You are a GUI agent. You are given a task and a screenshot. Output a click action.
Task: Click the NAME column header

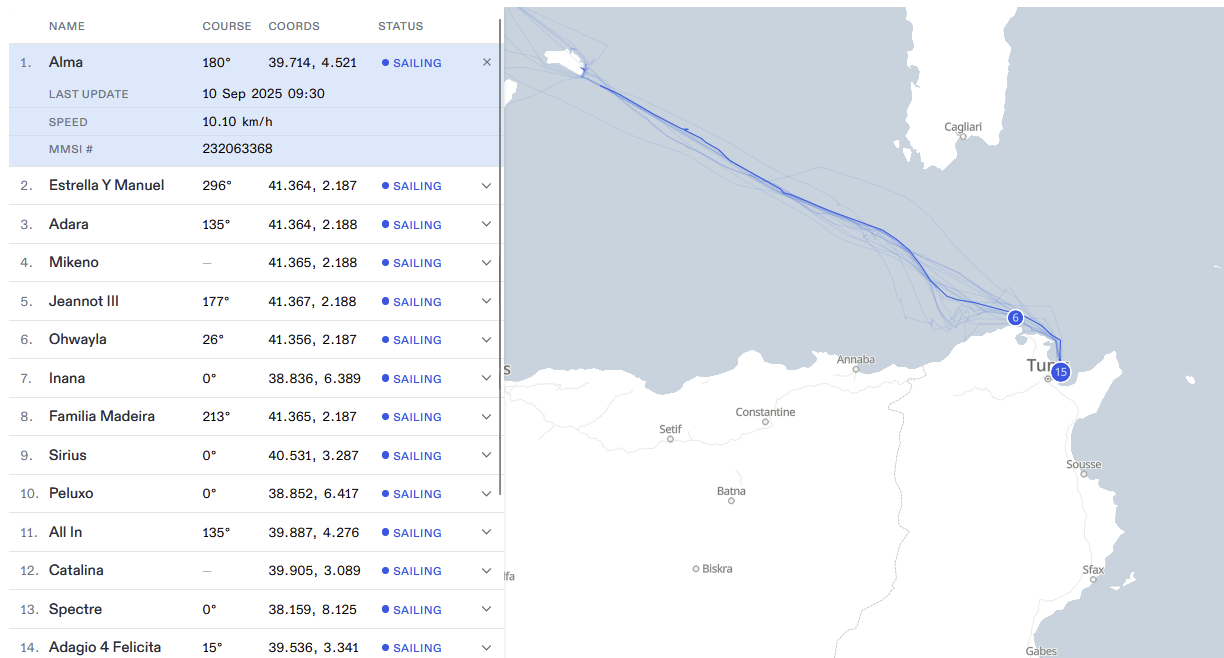[67, 26]
